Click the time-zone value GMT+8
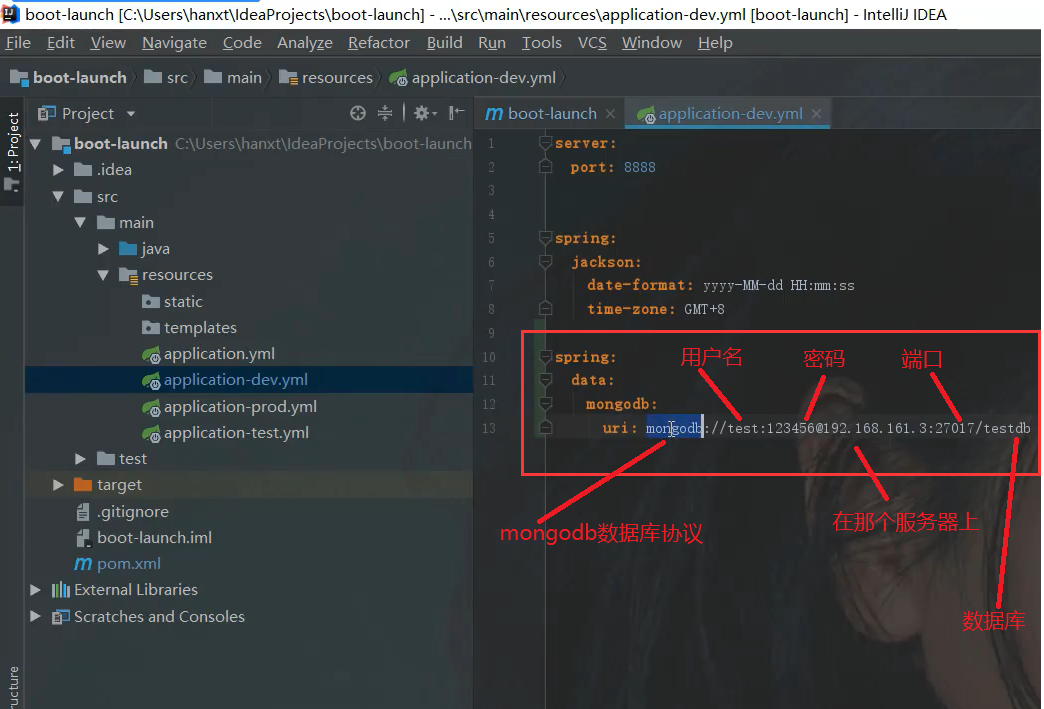Screen dimensions: 1044x709 tap(704, 309)
